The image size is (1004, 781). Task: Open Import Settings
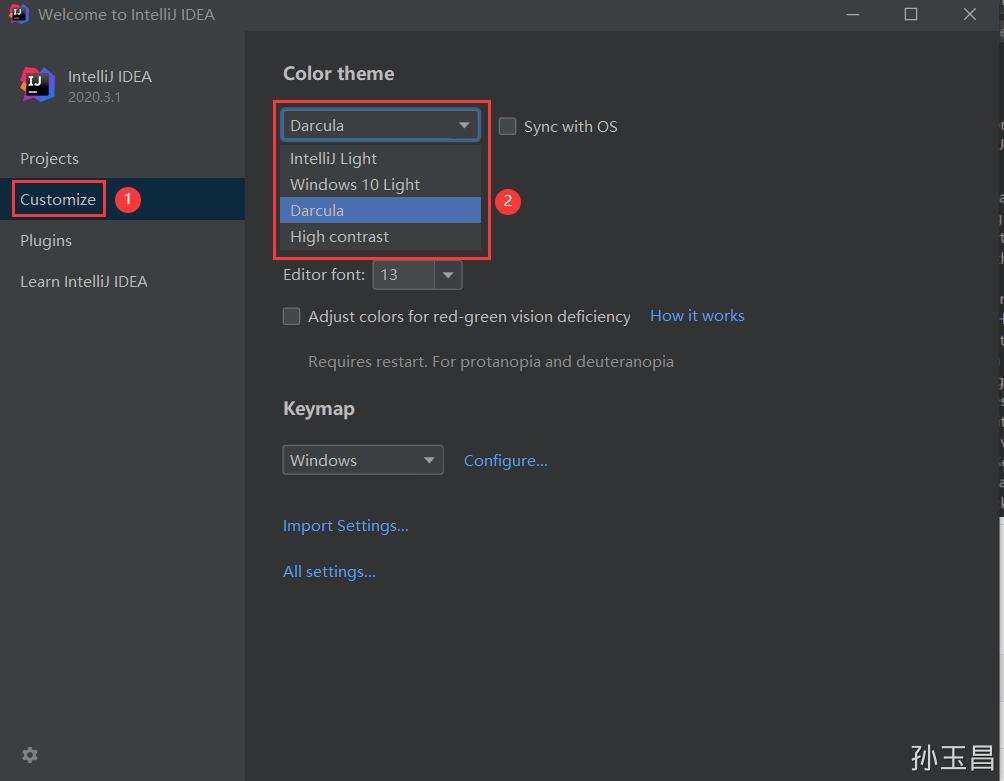pos(345,525)
